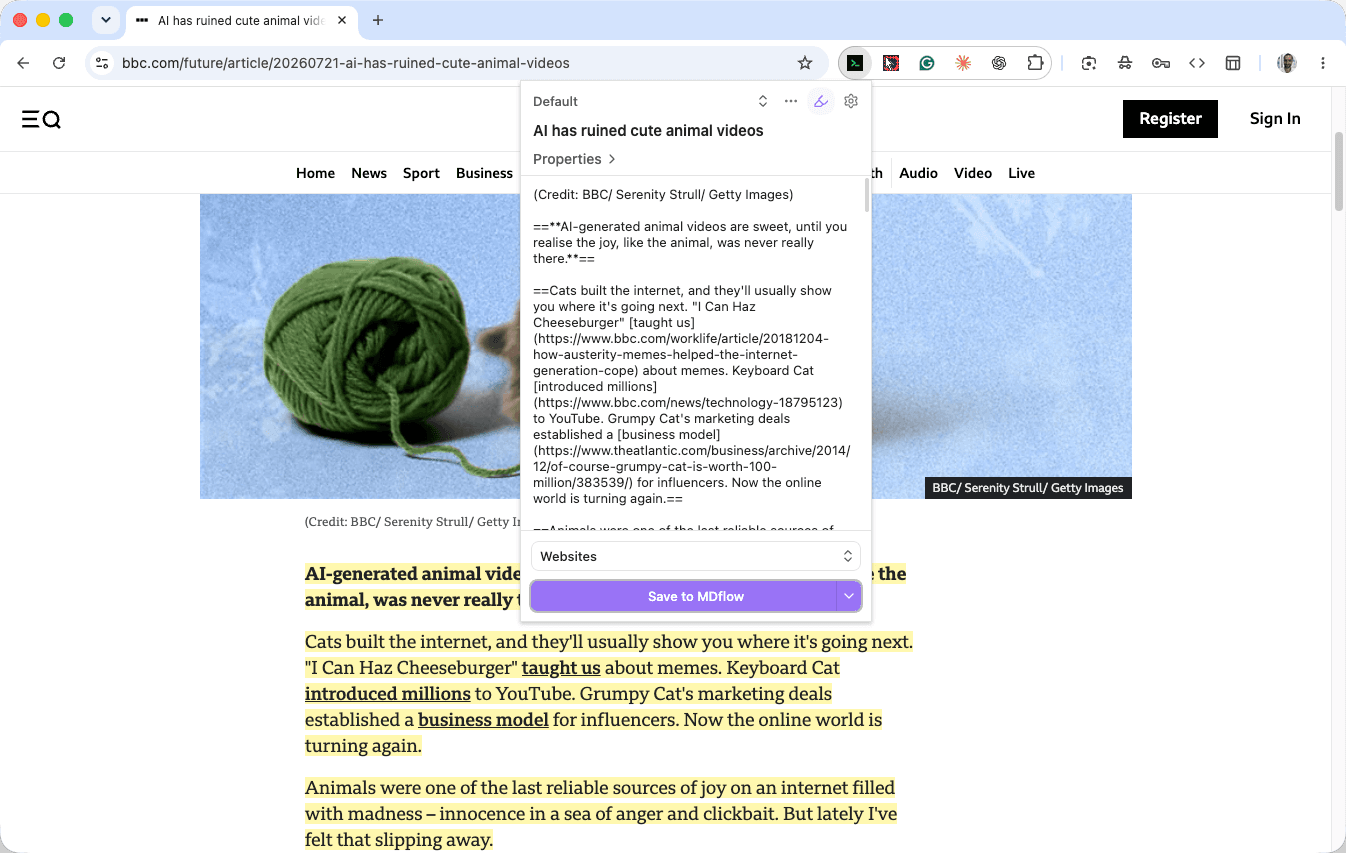This screenshot has width=1346, height=853.
Task: Click the terminal-style clipper extension icon
Action: coord(855,63)
